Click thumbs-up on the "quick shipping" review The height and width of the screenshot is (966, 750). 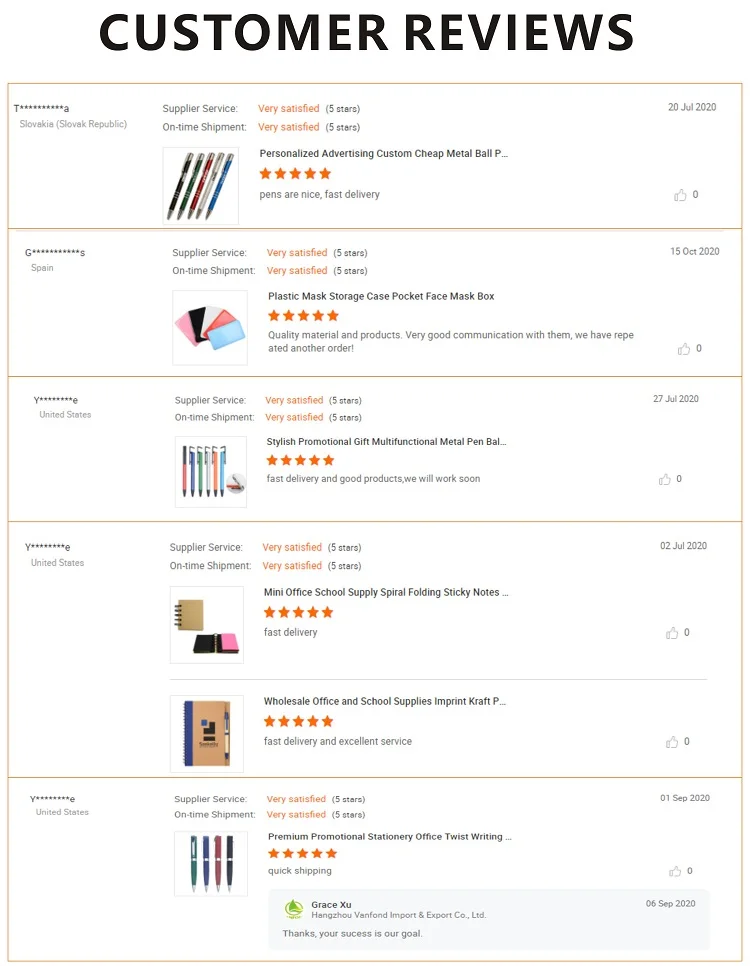tap(675, 871)
